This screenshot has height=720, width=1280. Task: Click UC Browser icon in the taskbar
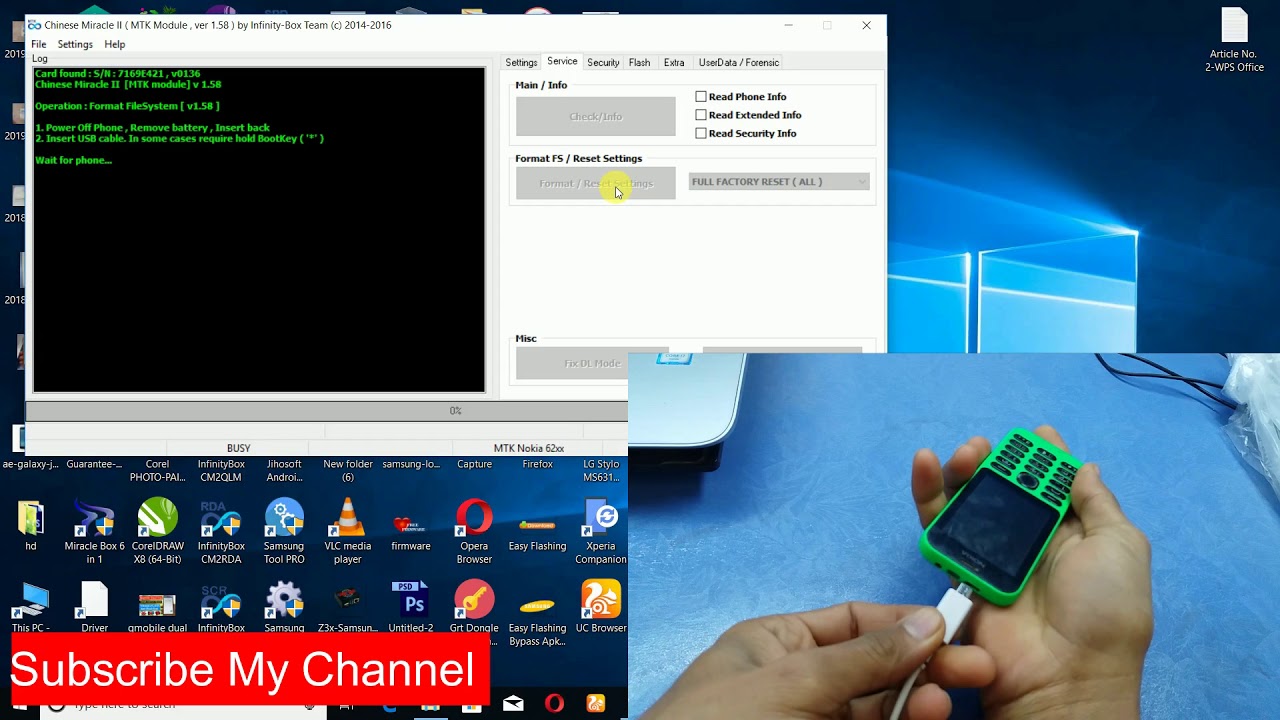(x=595, y=704)
